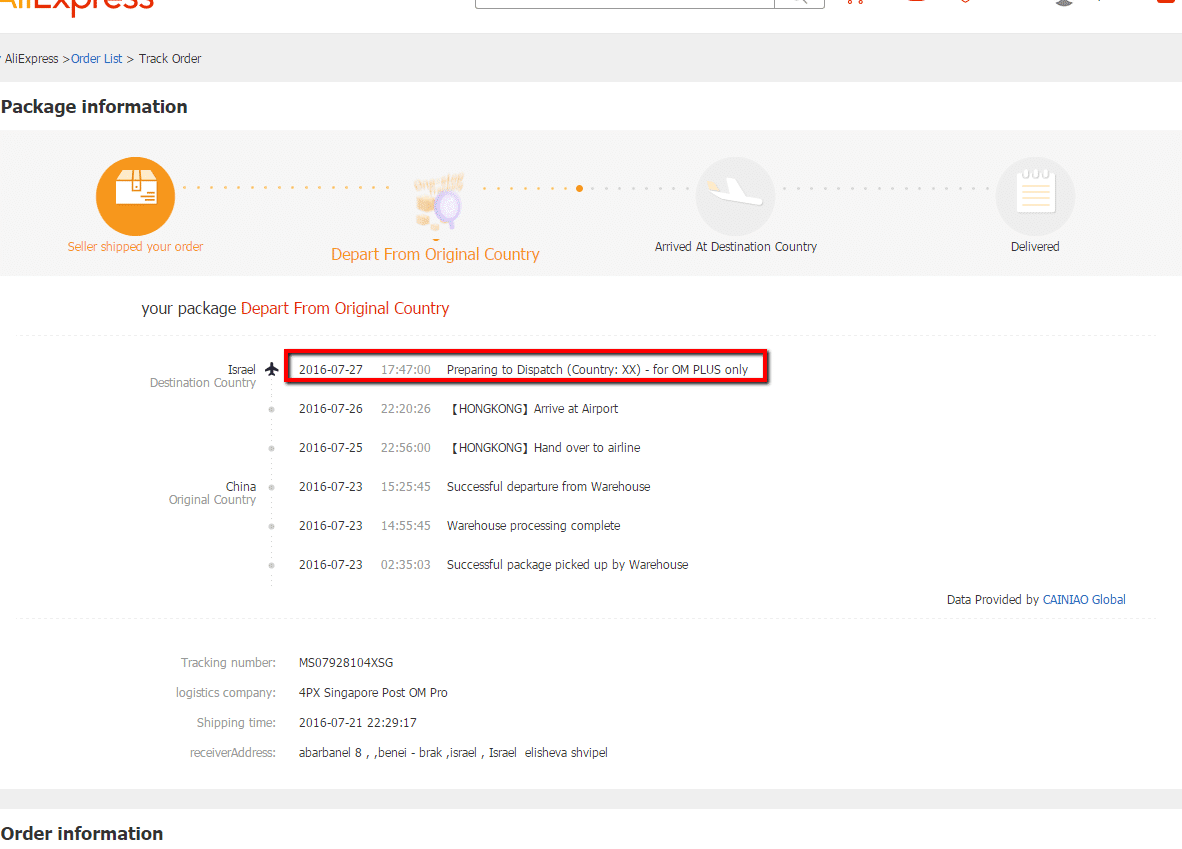The image size is (1182, 849).
Task: Click shipping time 2016-07-21 22:29:17
Action: (x=357, y=722)
